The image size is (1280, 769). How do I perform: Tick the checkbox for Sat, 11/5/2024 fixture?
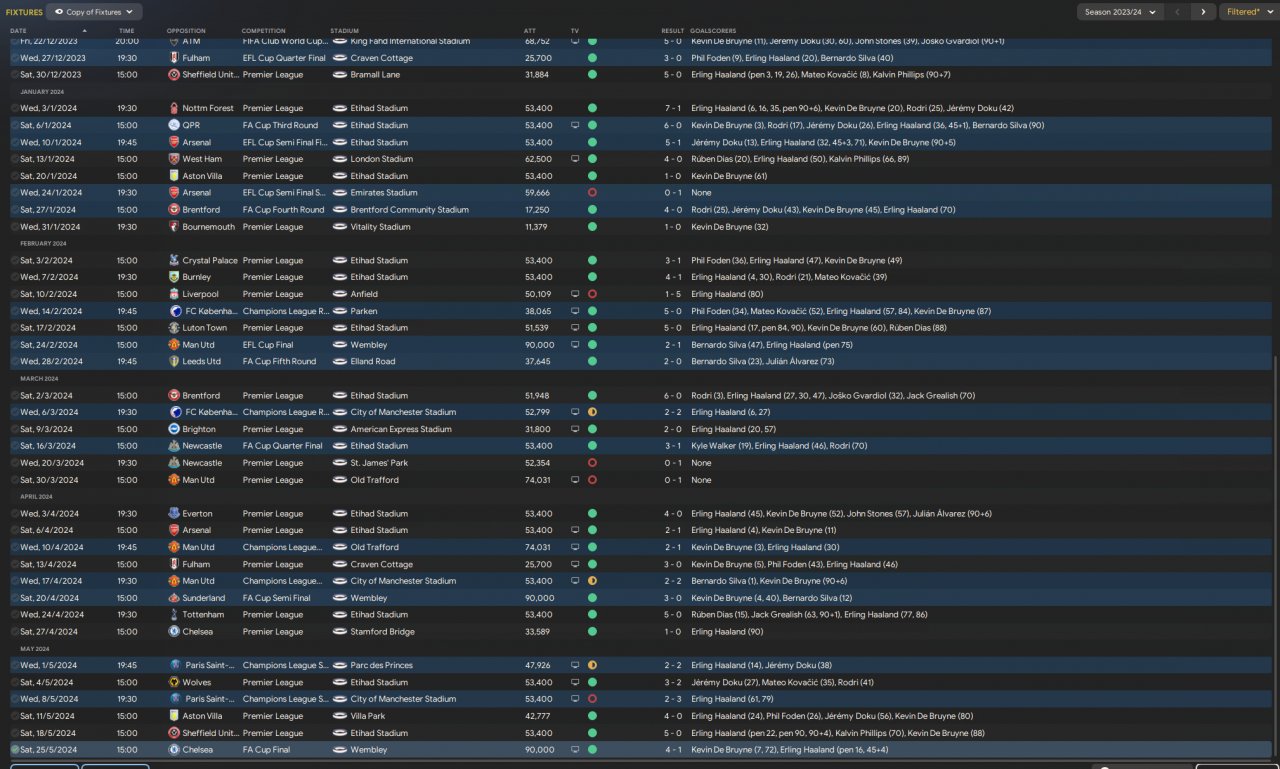(15, 716)
